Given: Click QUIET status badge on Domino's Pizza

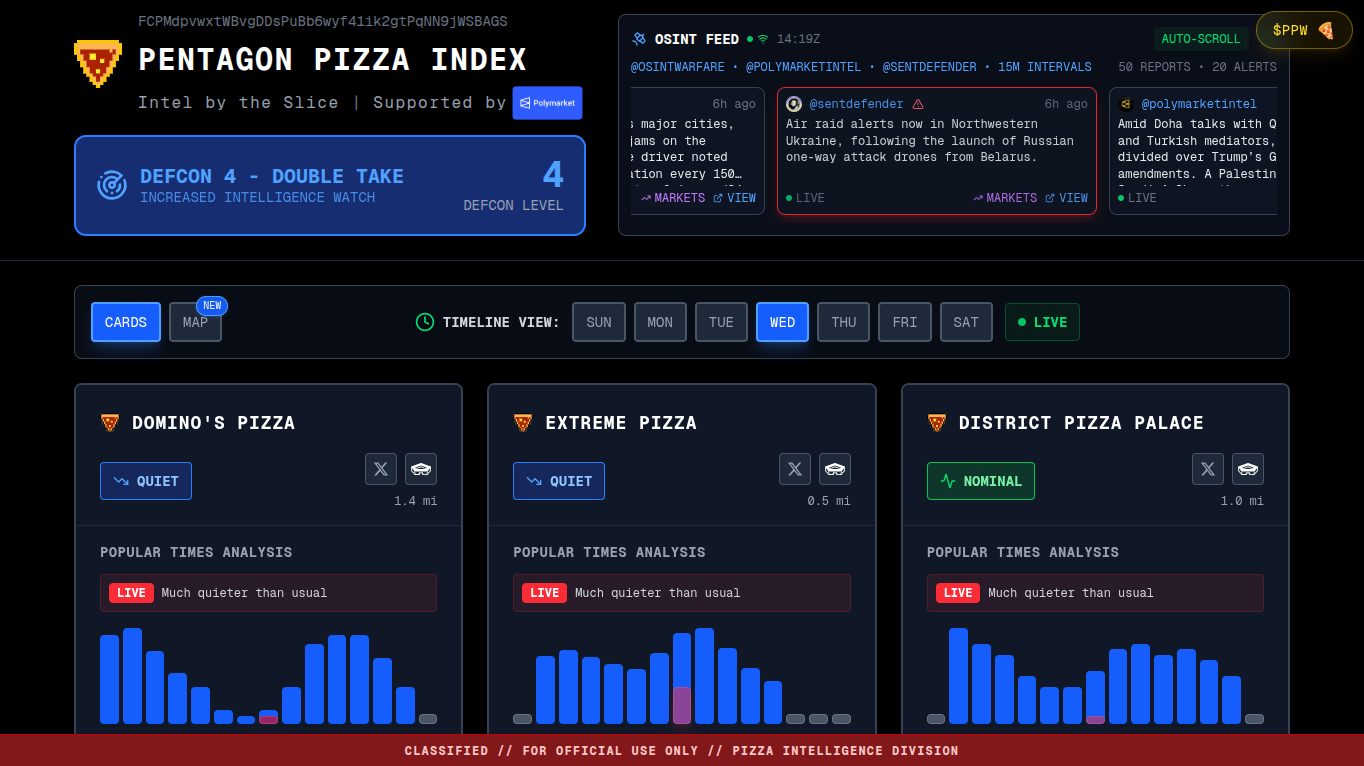Looking at the screenshot, I should 146,481.
